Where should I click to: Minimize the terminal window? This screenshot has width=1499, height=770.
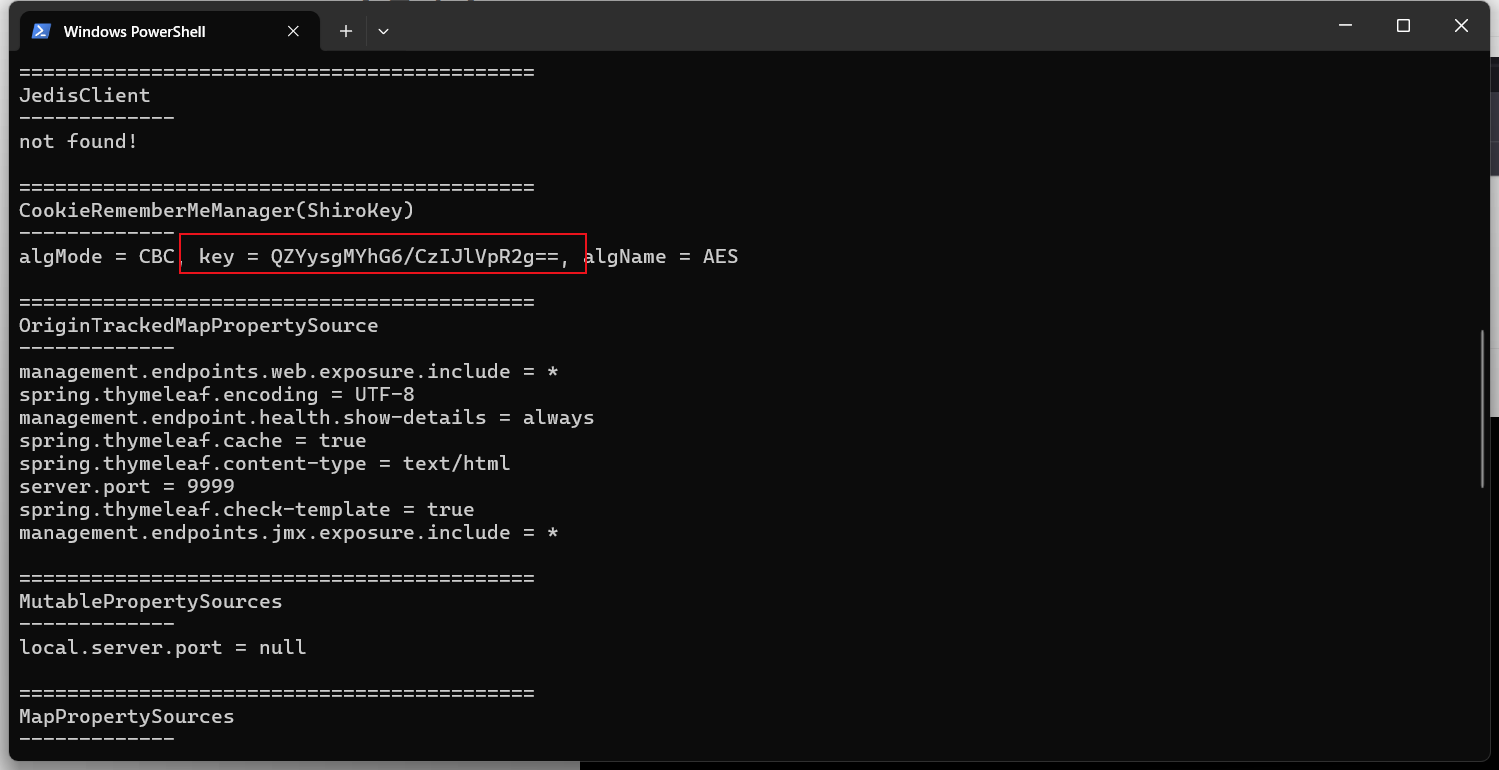tap(1345, 26)
